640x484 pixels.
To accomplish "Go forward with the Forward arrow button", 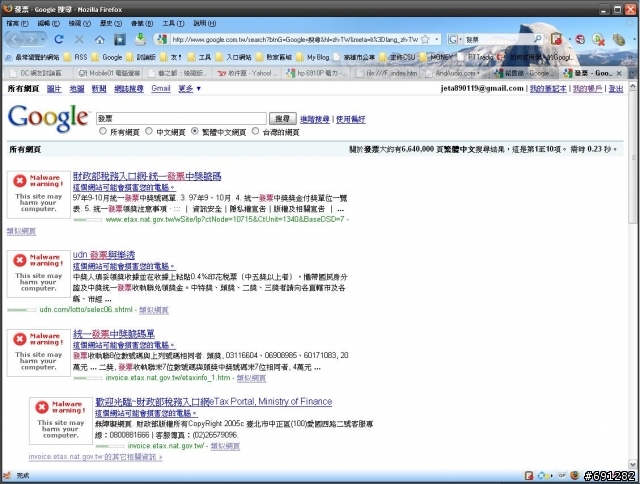I will click(x=32, y=39).
